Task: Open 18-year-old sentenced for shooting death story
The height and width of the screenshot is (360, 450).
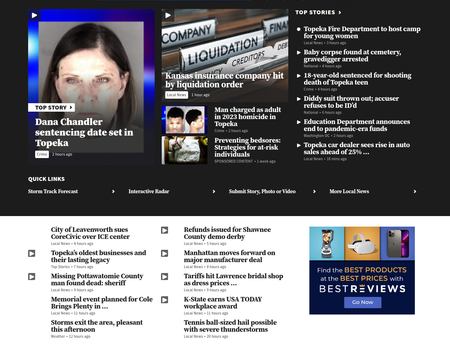Action: click(357, 79)
